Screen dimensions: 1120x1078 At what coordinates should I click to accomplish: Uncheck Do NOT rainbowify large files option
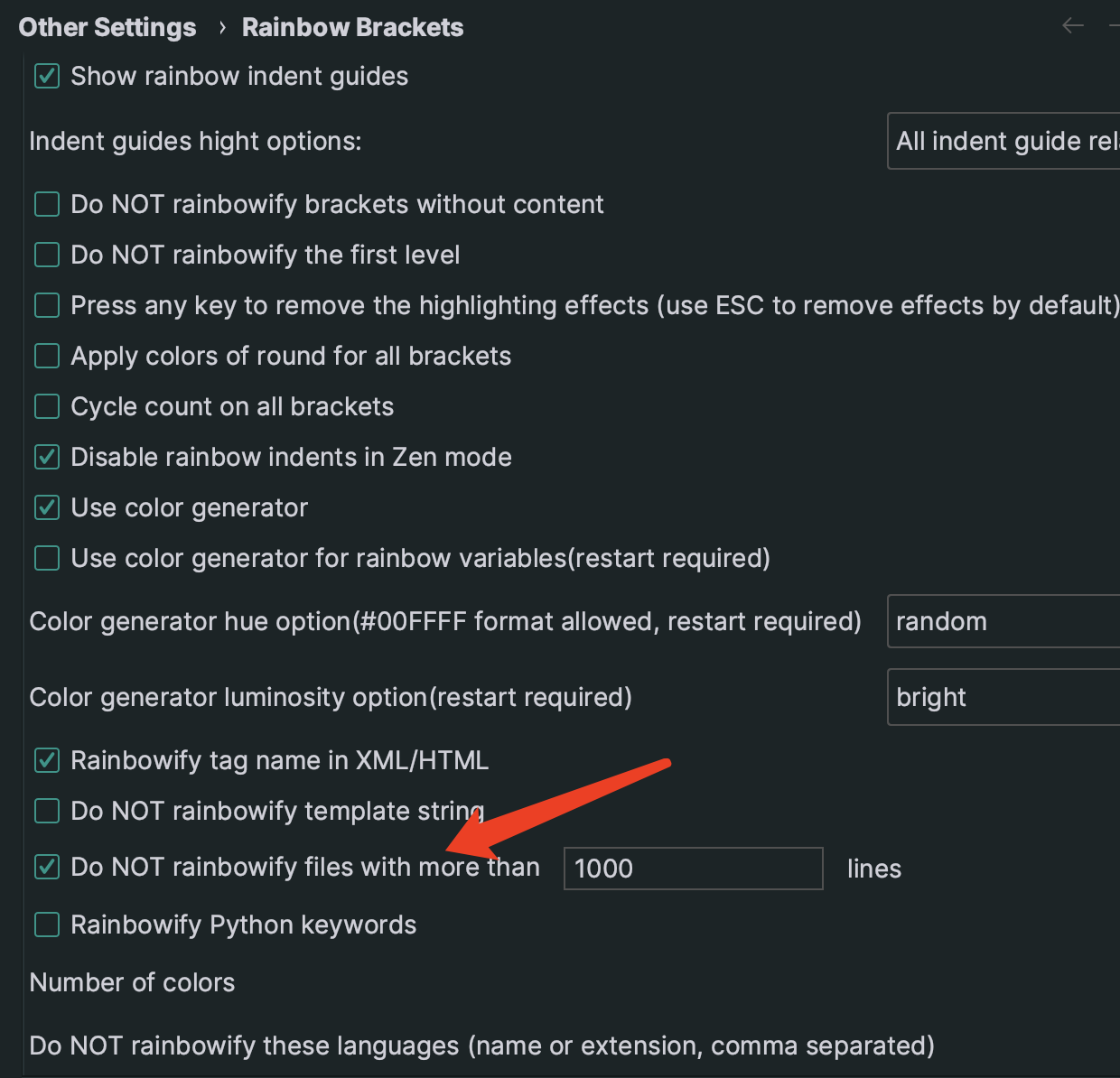pyautogui.click(x=46, y=868)
